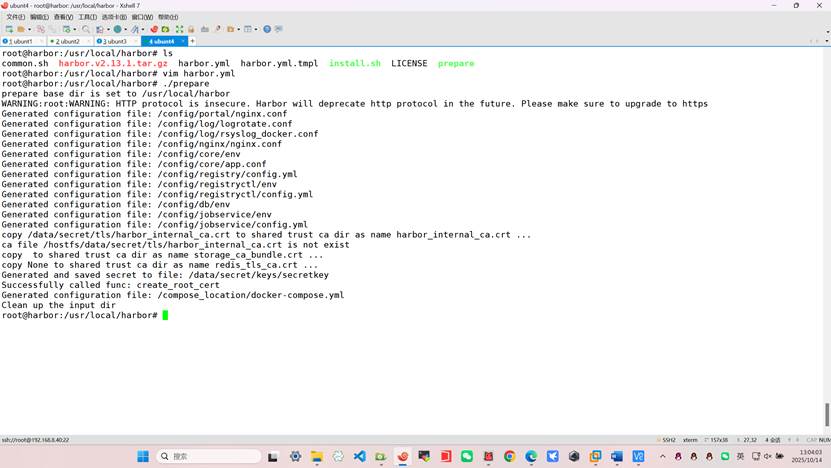Click the script pen toolbar icon

pos(218,29)
